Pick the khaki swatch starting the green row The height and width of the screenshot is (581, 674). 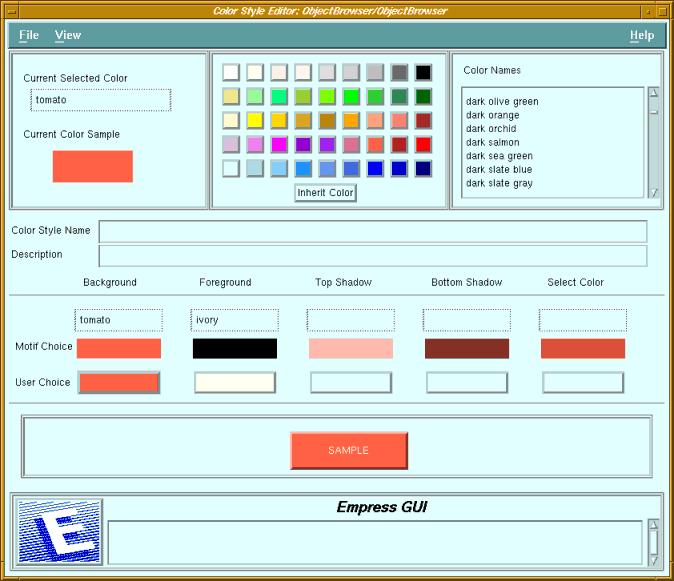click(231, 97)
